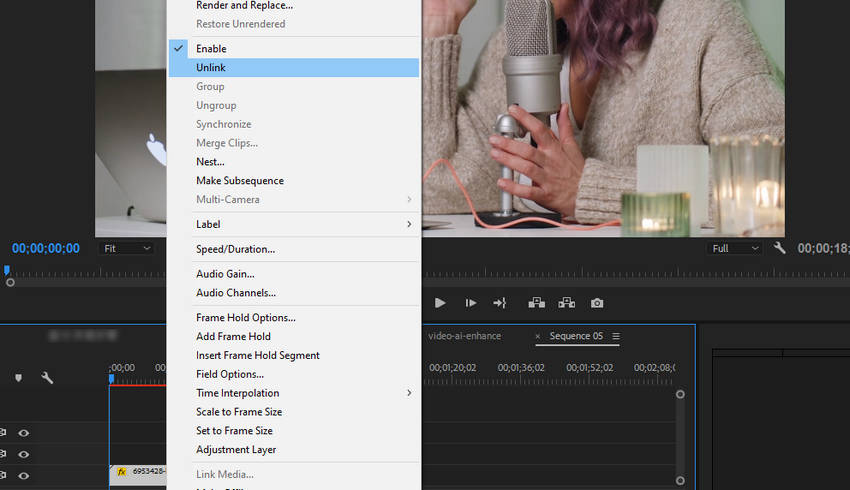Click ruler time label 00;01;20;02

click(453, 368)
